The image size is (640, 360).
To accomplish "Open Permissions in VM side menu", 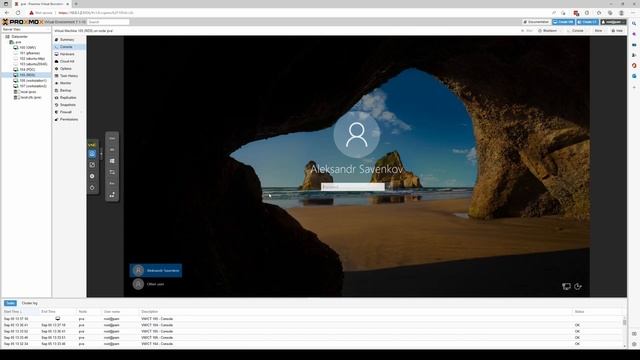I will (x=69, y=120).
